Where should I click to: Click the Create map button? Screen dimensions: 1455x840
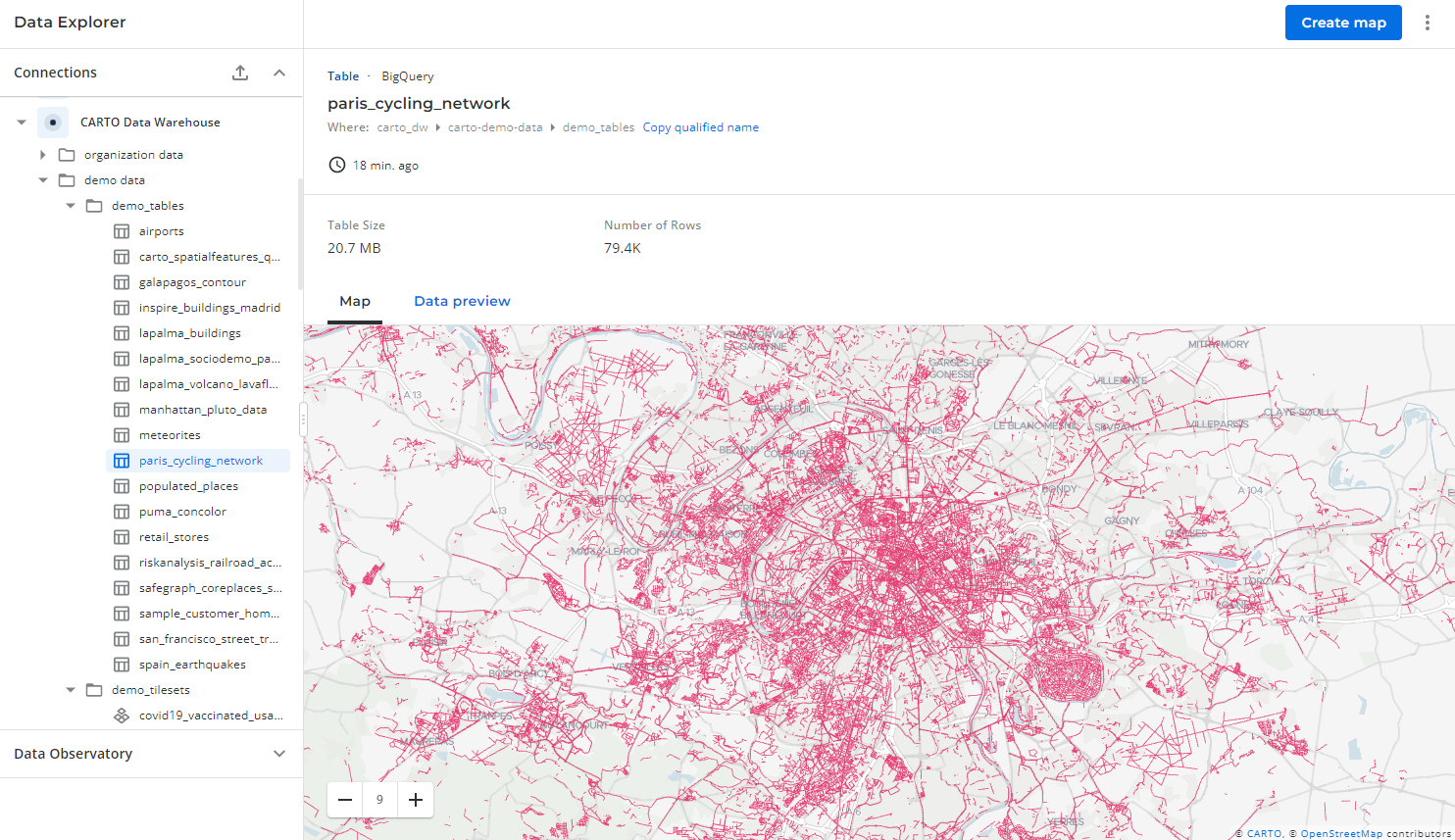pos(1343,23)
